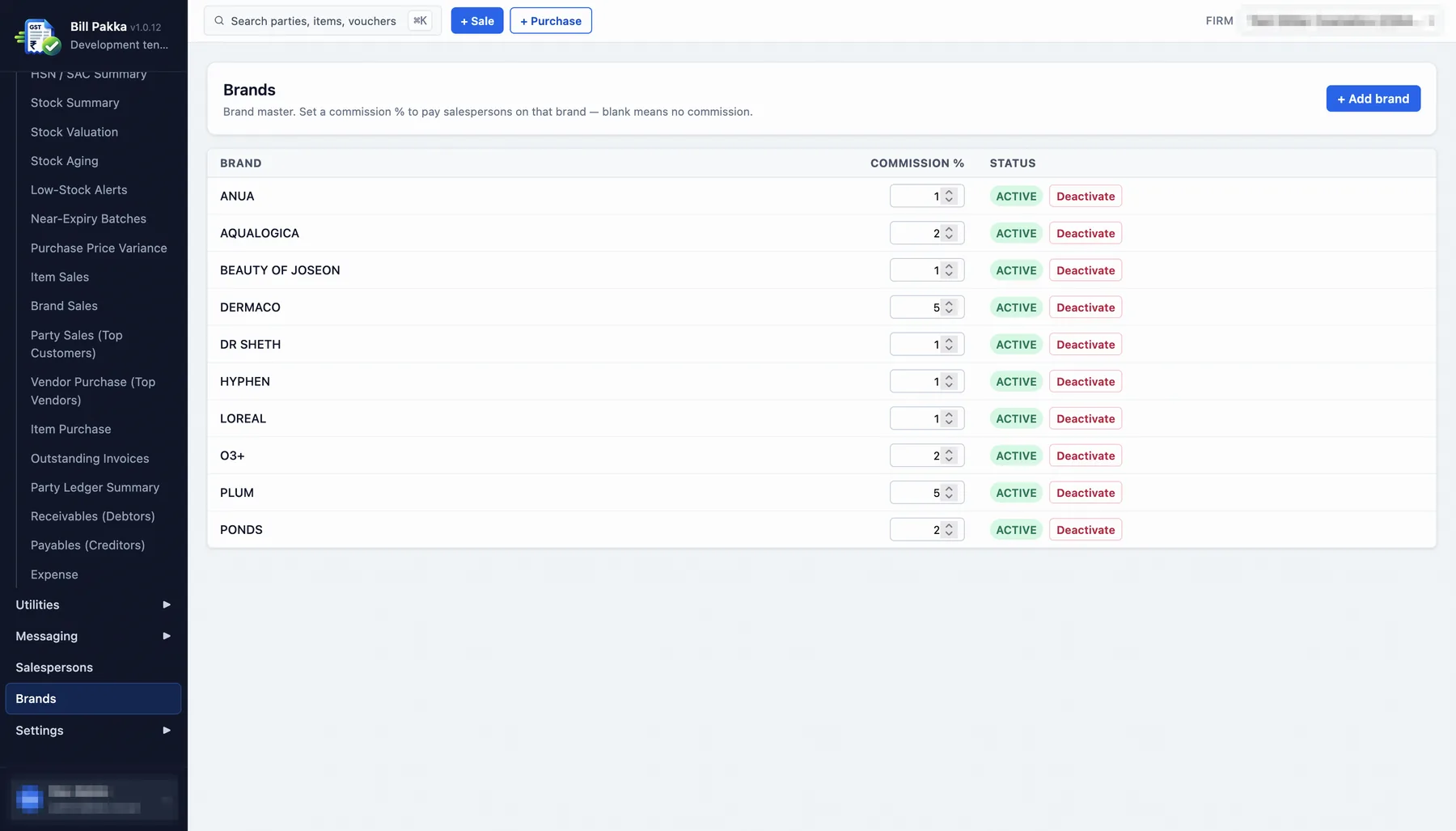Click the Purchase button in the top bar
1456x831 pixels.
point(551,21)
